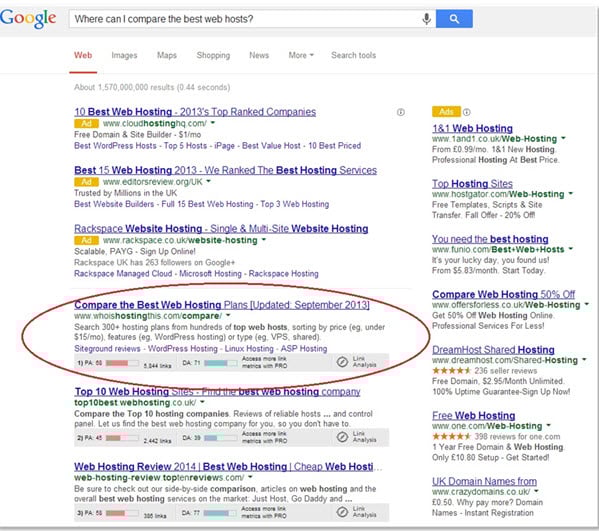Image resolution: width=599 pixels, height=531 pixels.
Task: Click 'Rackspace Managed Cloud' sitelink
Action: [123, 274]
